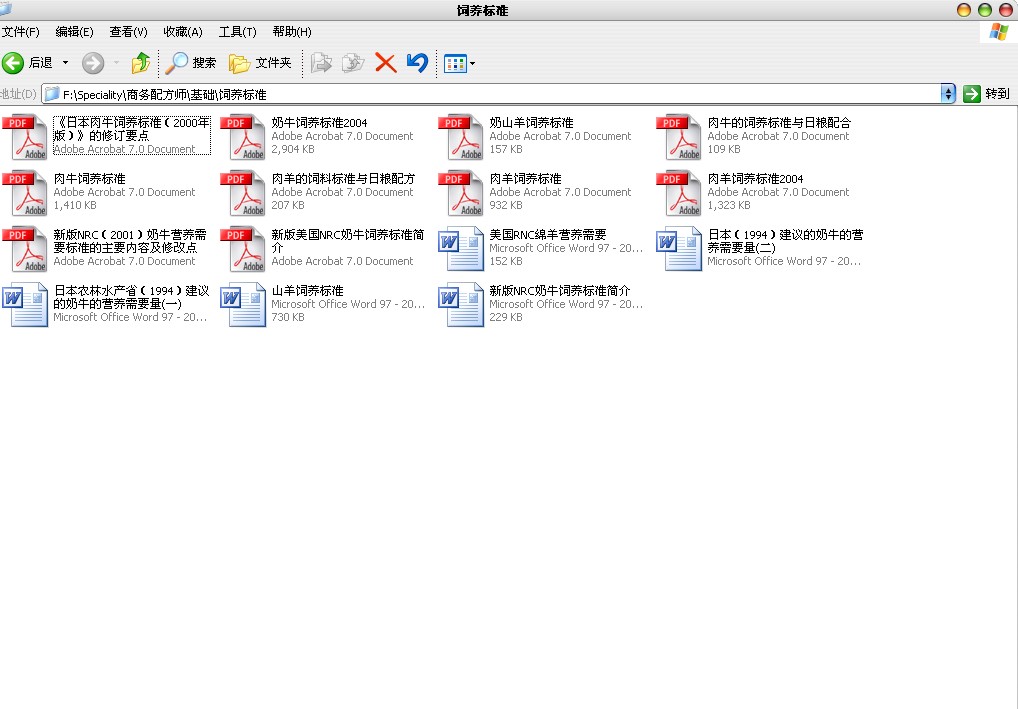The width and height of the screenshot is (1018, 709).
Task: Click the green Back (后退) arrow button
Action: point(14,63)
